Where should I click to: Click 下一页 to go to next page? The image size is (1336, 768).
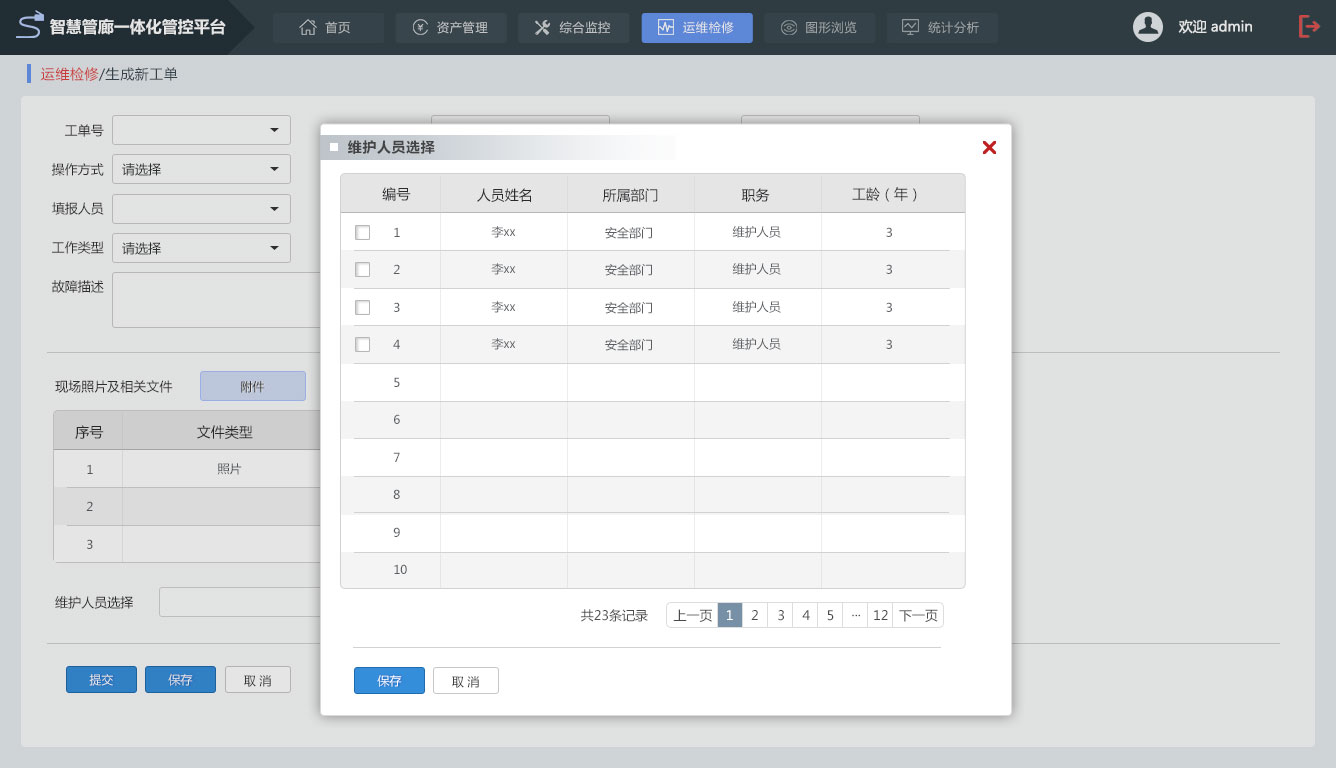918,616
